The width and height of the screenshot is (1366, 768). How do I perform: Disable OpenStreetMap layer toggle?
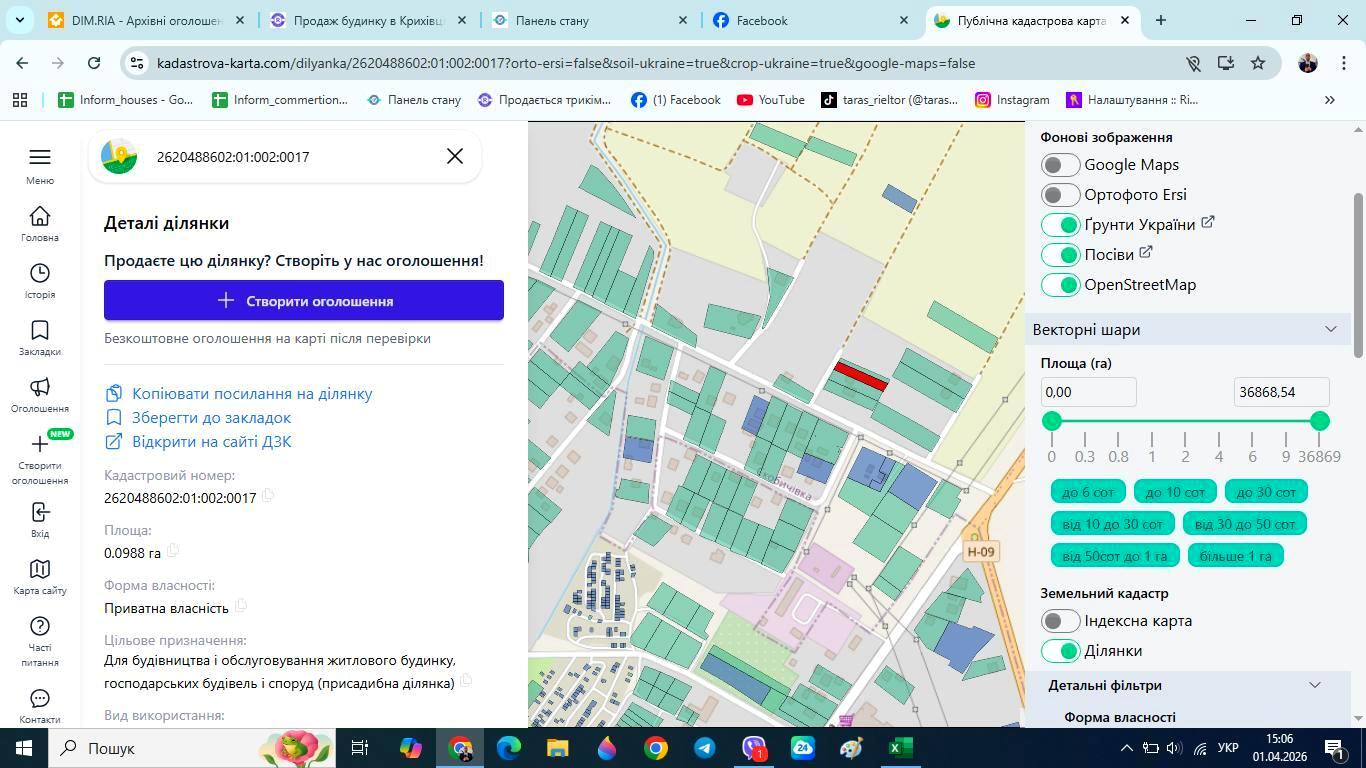pos(1060,285)
